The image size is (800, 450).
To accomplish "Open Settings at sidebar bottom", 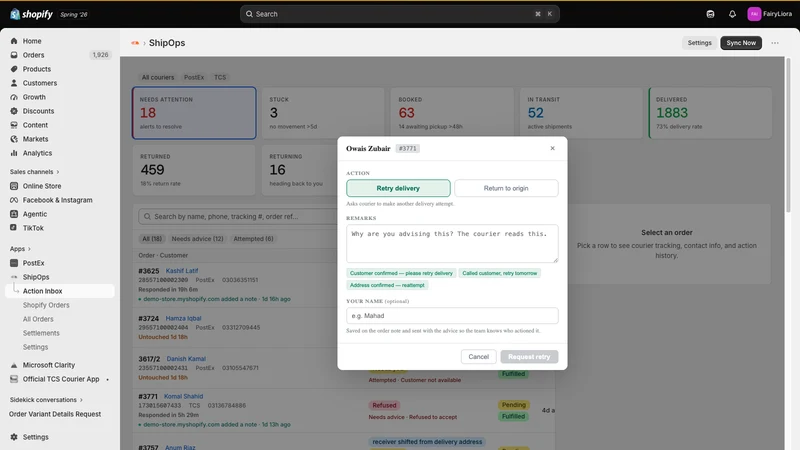I will coord(35,437).
